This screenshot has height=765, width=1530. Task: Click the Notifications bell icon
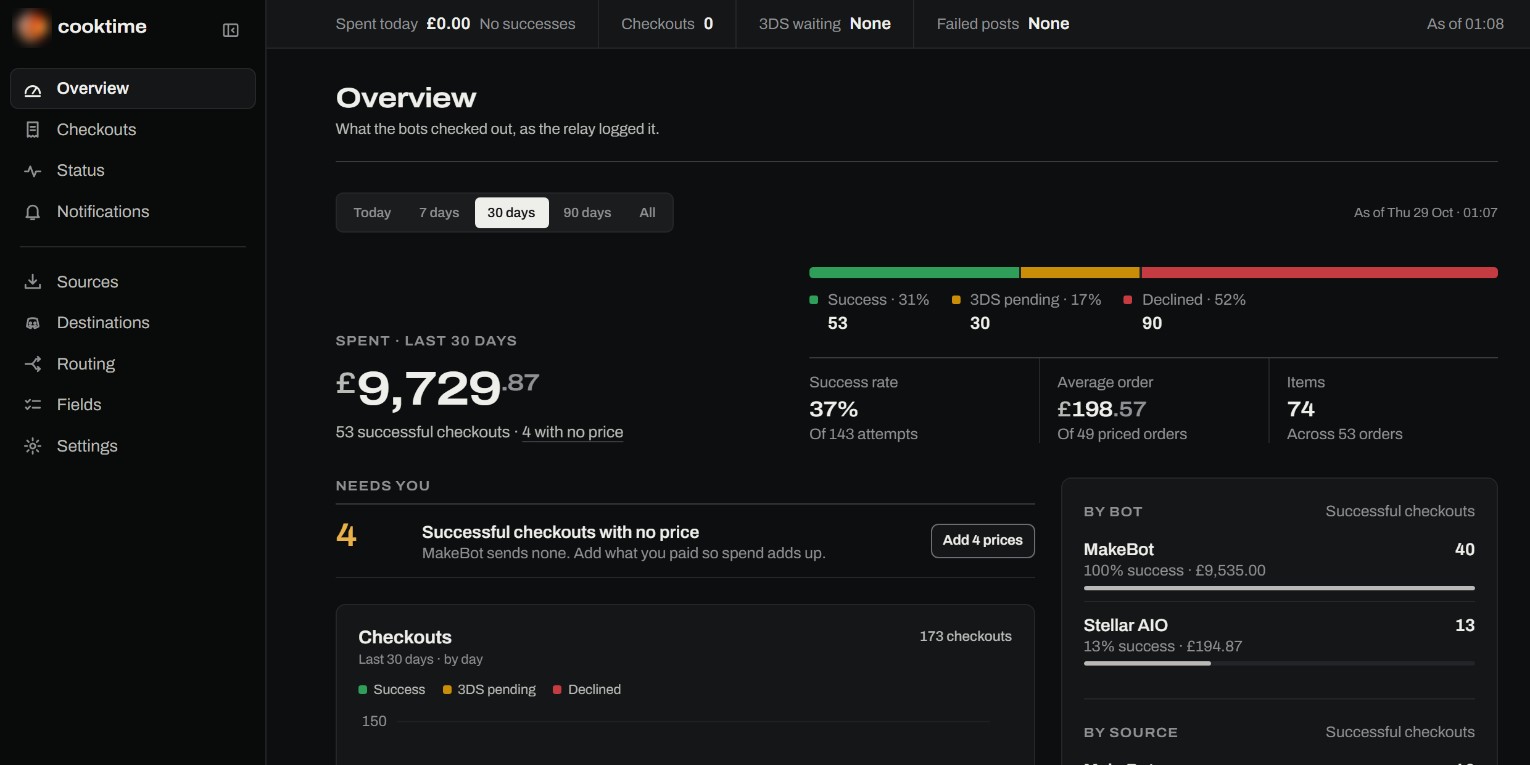tap(33, 212)
